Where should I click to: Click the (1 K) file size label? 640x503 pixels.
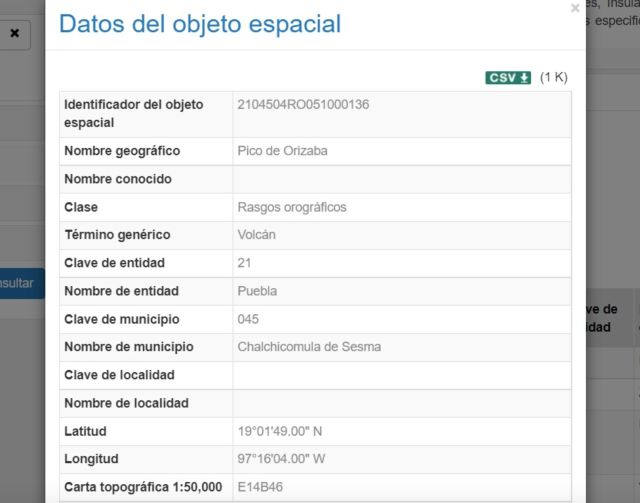(x=553, y=77)
